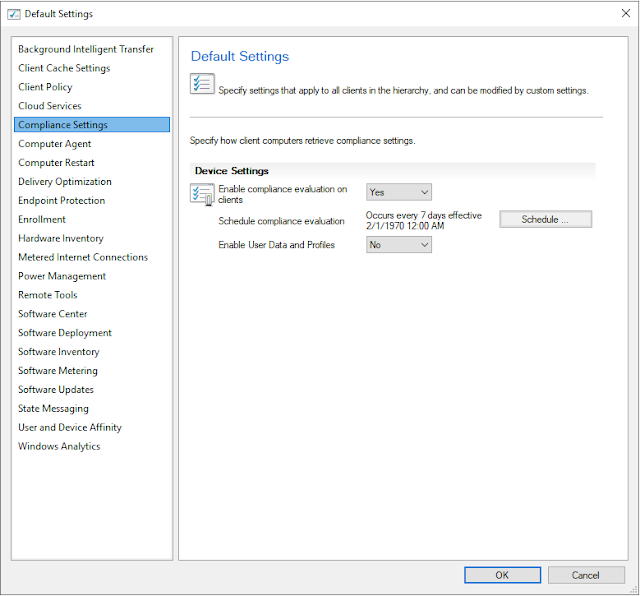Image resolution: width=640 pixels, height=596 pixels.
Task: Click the Device Settings compliance icon
Action: [x=202, y=194]
